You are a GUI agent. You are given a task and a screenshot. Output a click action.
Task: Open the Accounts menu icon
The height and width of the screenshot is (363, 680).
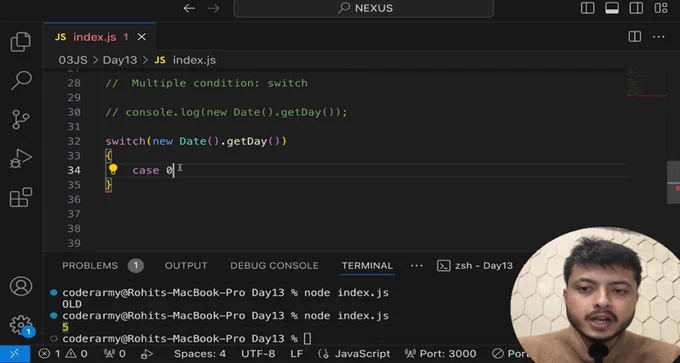(x=21, y=286)
